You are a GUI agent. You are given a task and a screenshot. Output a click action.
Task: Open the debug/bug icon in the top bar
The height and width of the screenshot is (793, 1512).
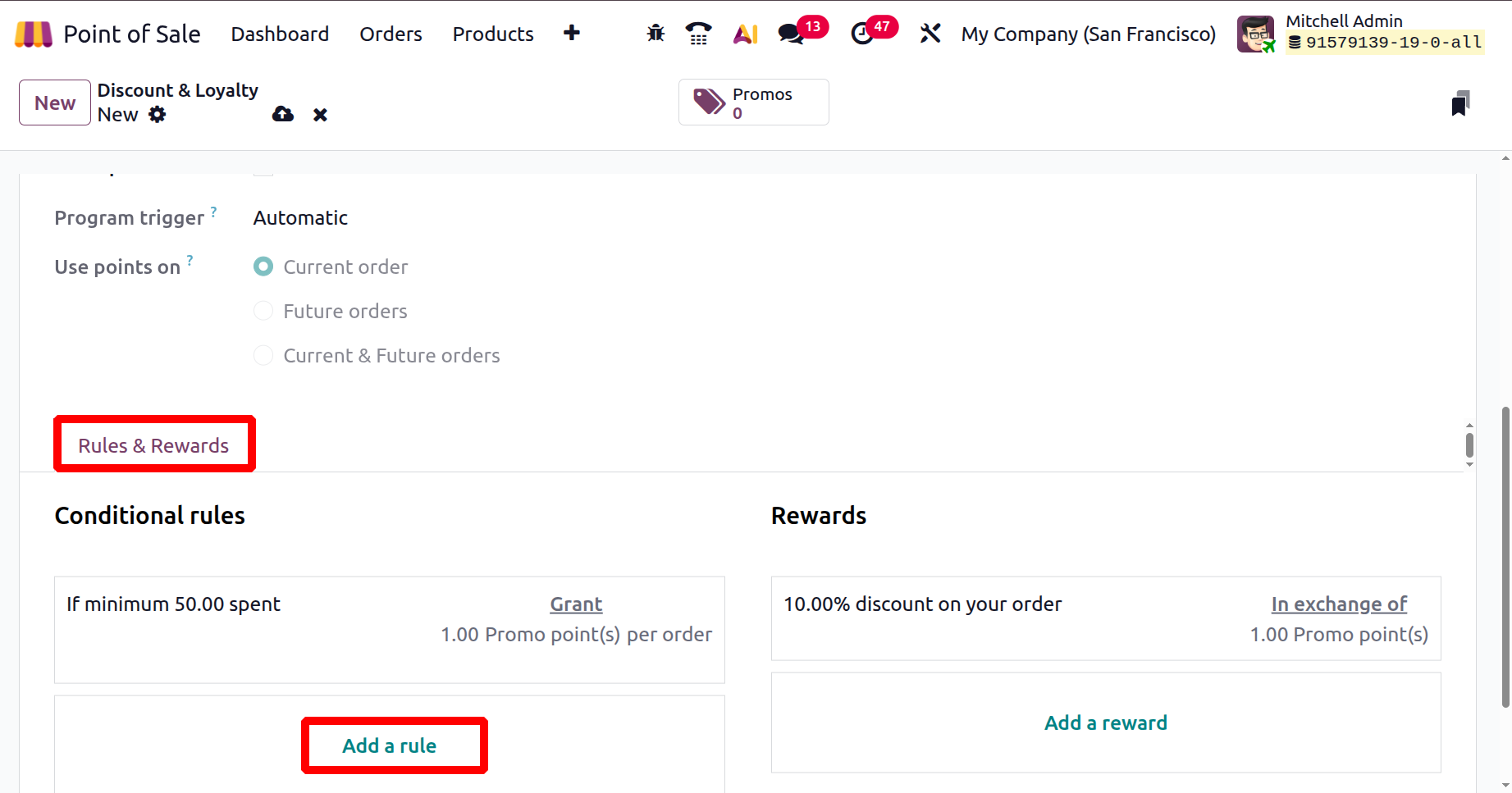coord(655,33)
